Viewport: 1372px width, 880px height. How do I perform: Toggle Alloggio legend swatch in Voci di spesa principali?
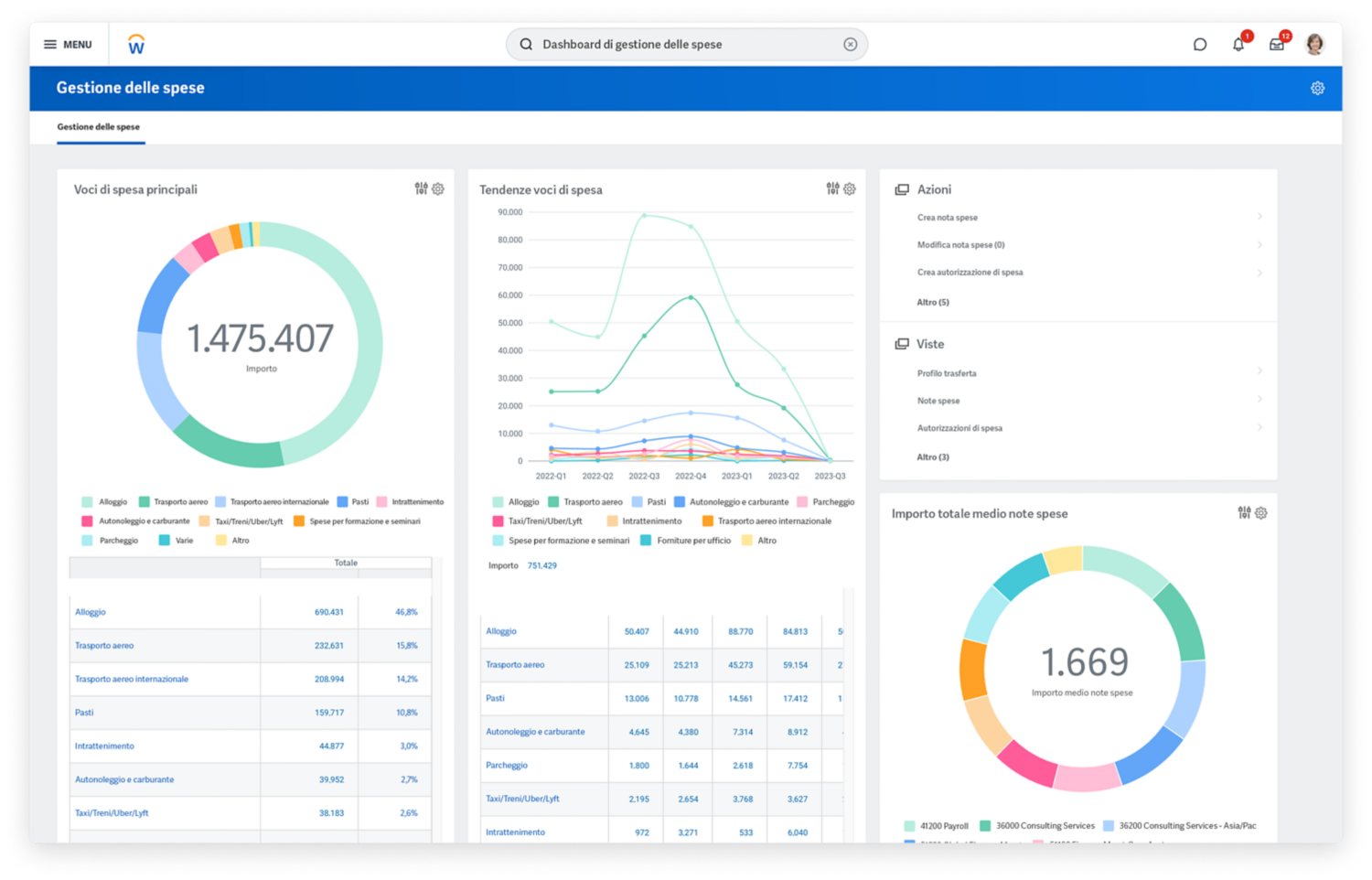pyautogui.click(x=87, y=502)
